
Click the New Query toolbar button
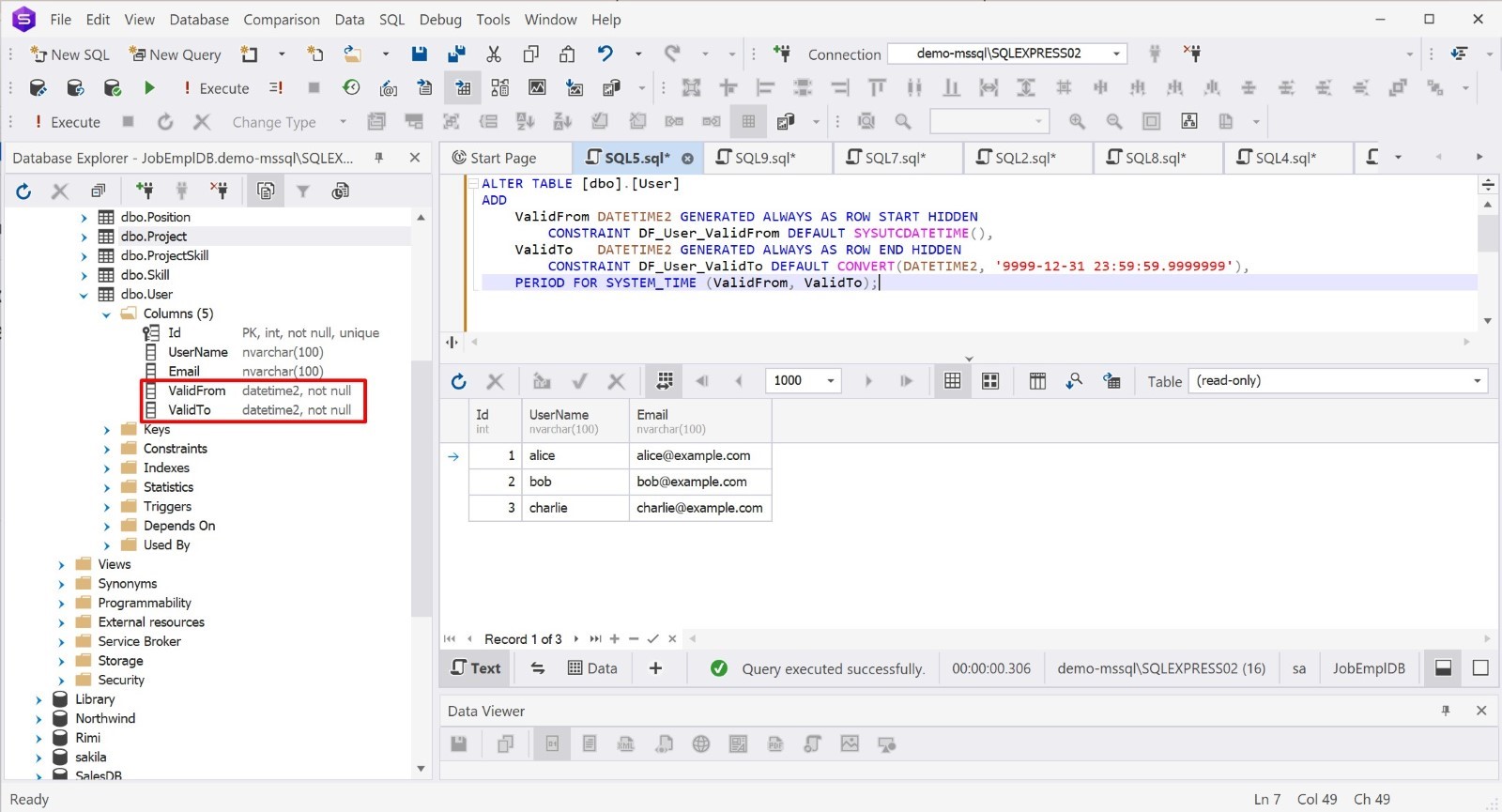(176, 54)
